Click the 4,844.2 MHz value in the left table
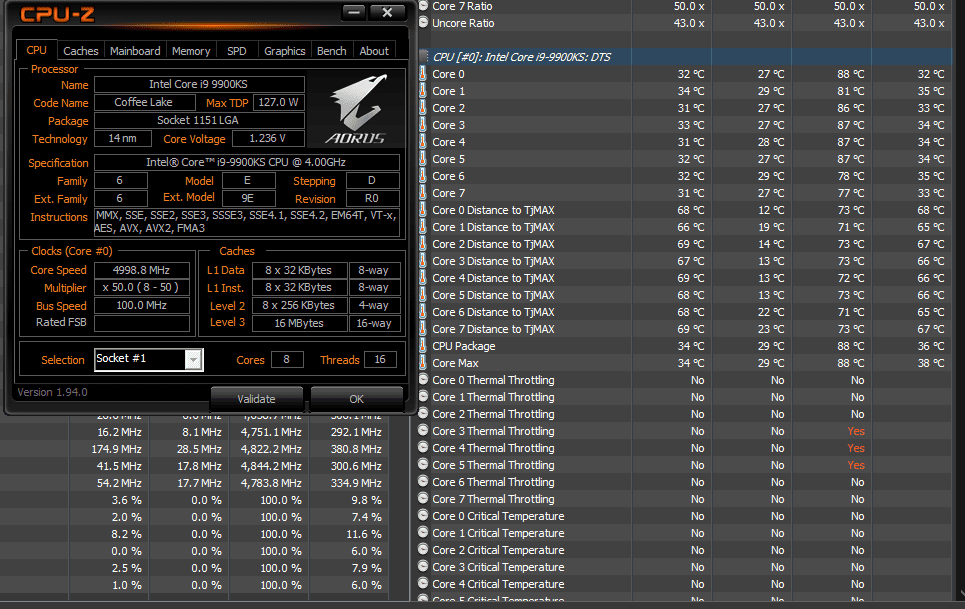This screenshot has width=965, height=609. coord(271,466)
